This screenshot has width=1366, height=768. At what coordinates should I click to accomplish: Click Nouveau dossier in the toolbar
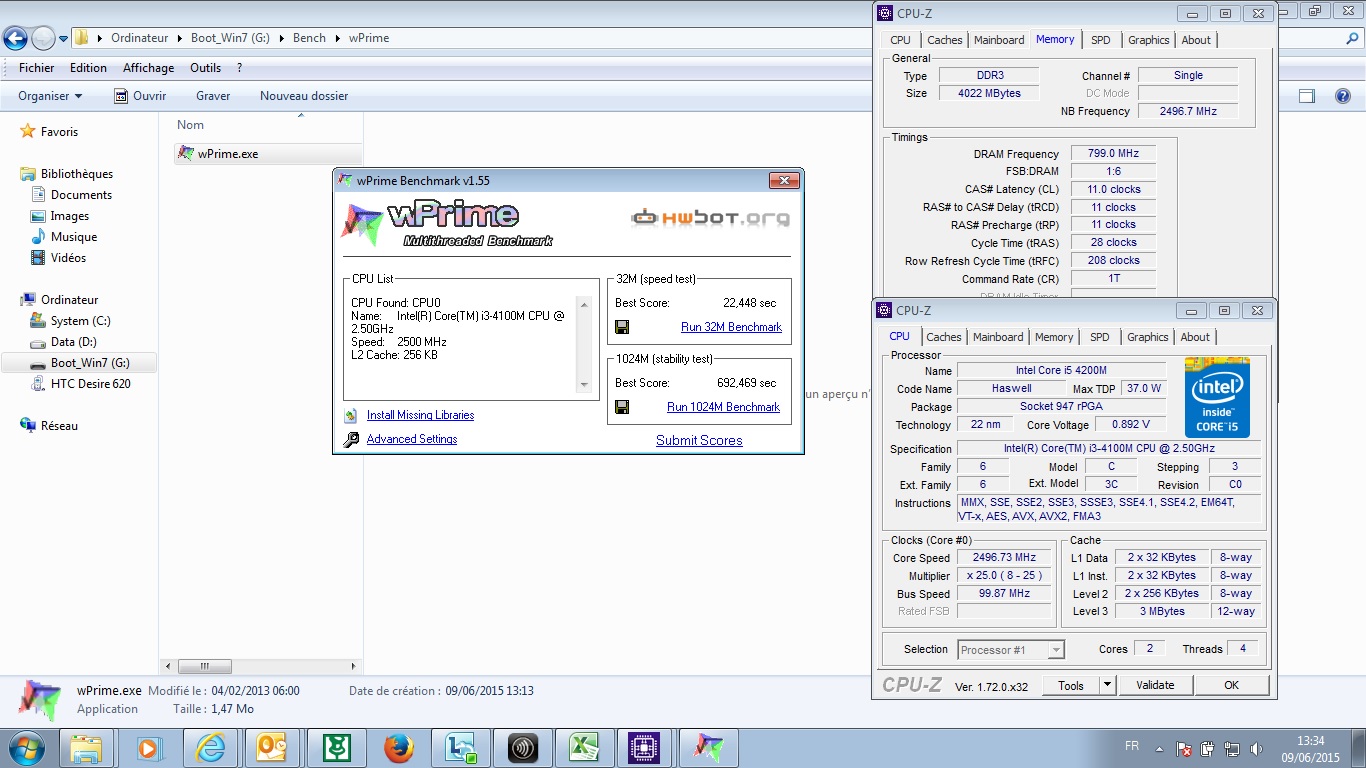point(304,96)
